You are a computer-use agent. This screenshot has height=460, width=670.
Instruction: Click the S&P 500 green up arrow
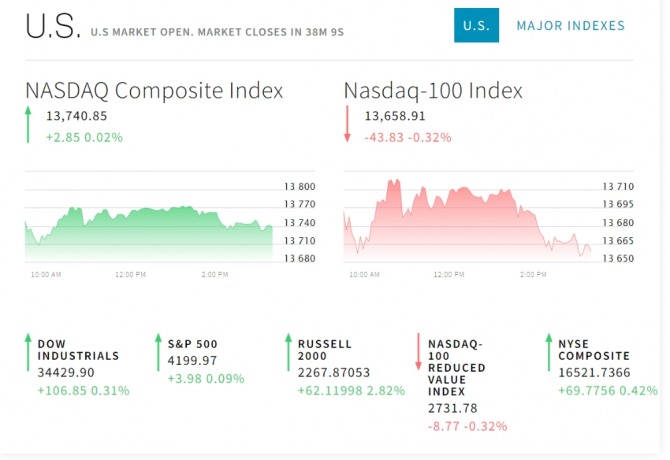pyautogui.click(x=158, y=353)
